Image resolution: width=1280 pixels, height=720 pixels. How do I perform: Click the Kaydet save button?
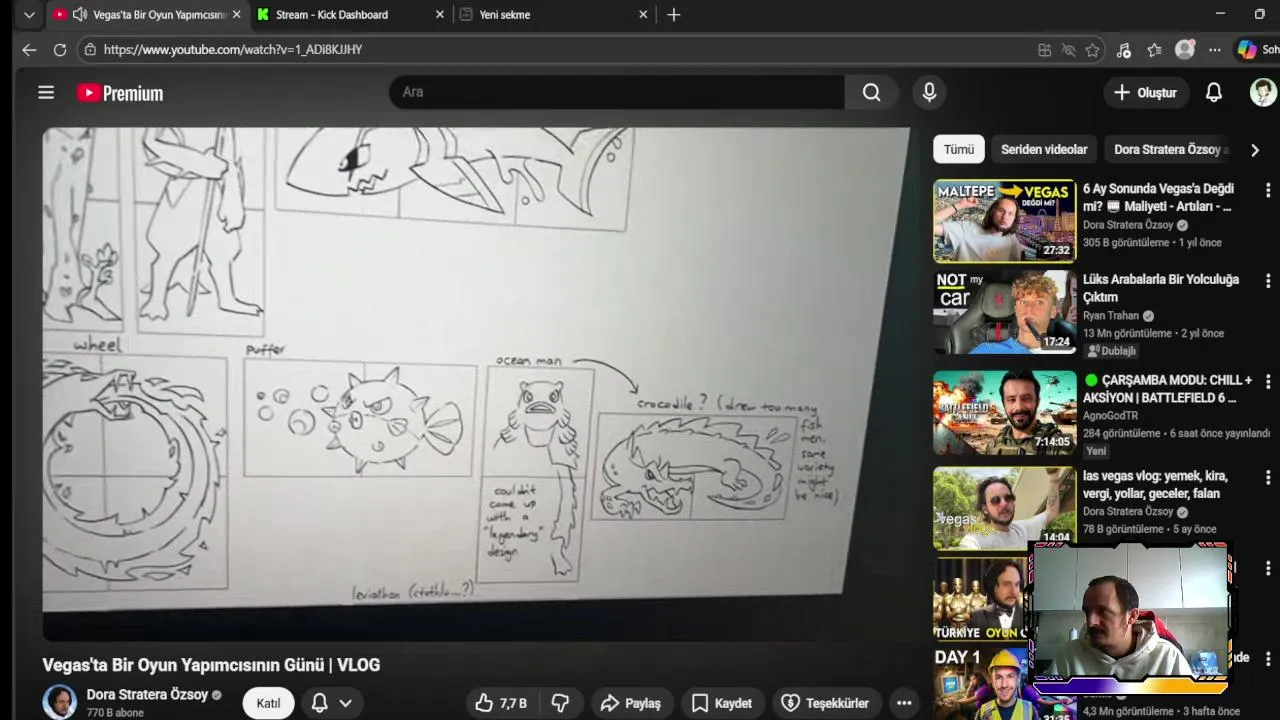tap(722, 703)
